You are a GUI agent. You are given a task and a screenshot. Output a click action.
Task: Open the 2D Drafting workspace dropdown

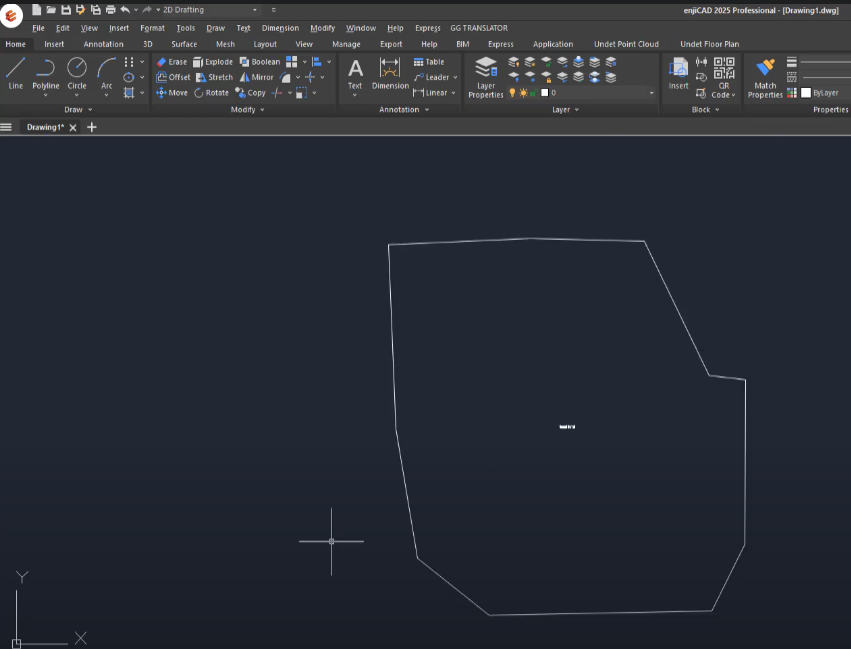click(256, 10)
